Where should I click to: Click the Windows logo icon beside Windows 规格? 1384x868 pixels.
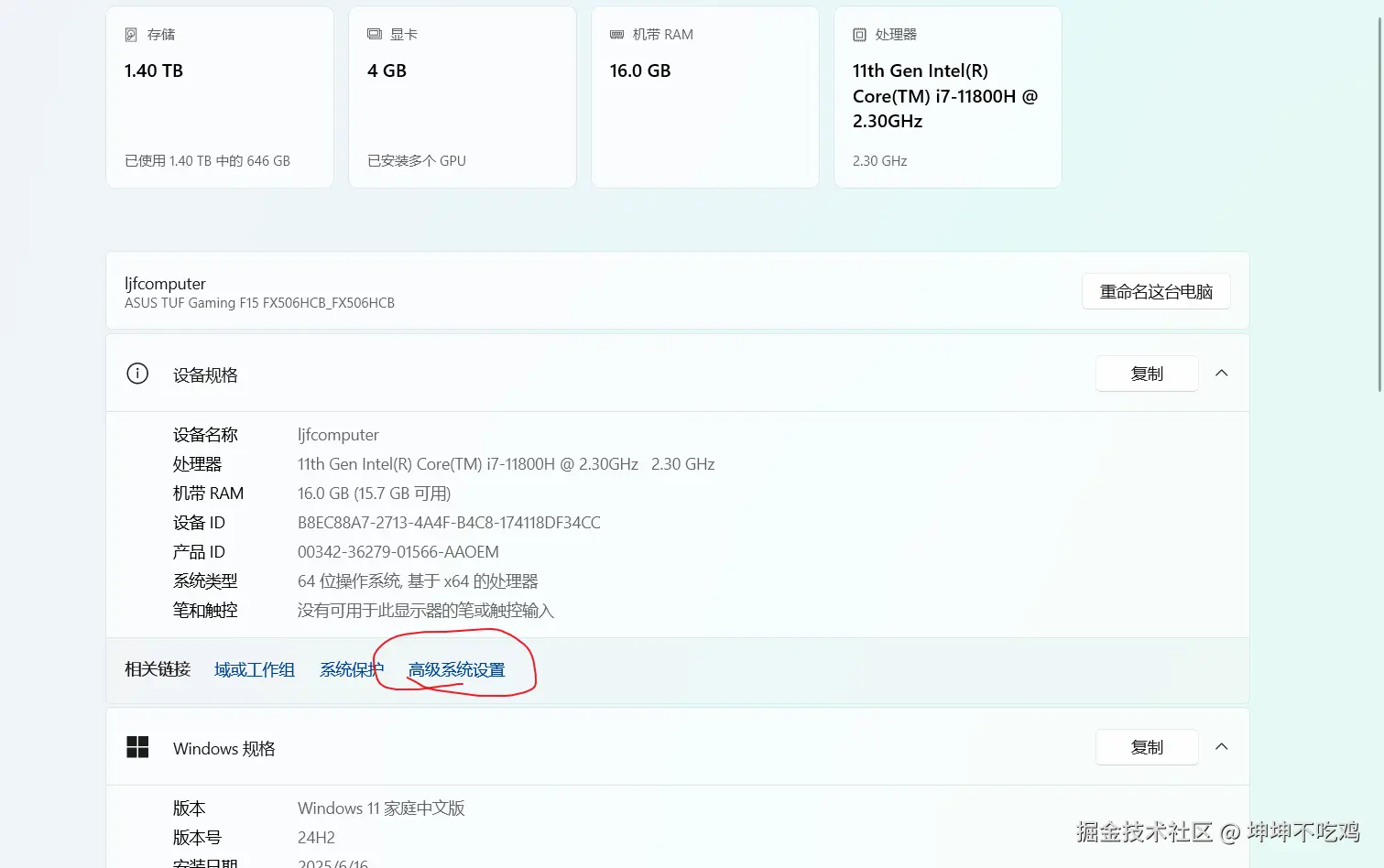(137, 747)
